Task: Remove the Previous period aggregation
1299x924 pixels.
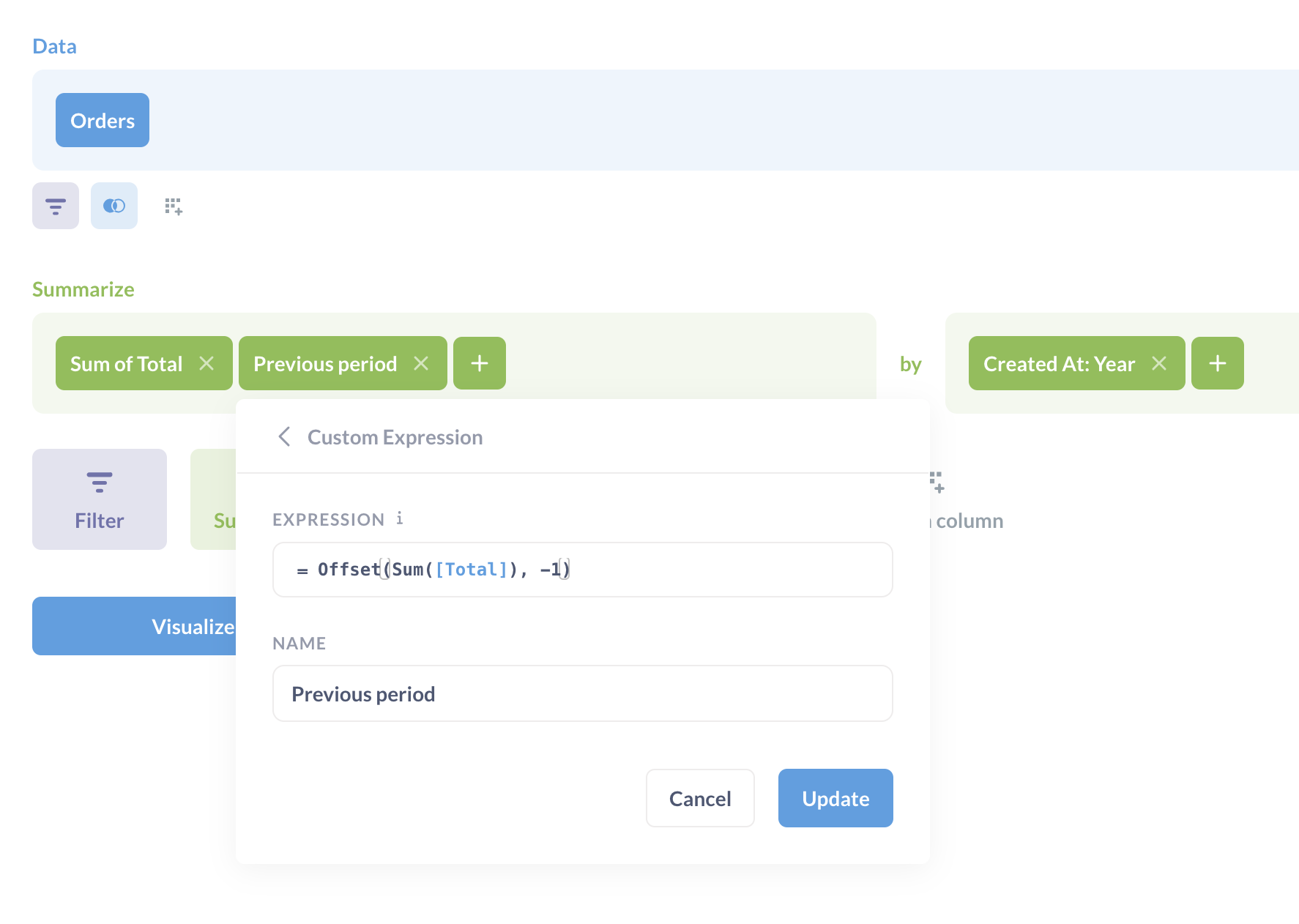Action: [x=421, y=363]
